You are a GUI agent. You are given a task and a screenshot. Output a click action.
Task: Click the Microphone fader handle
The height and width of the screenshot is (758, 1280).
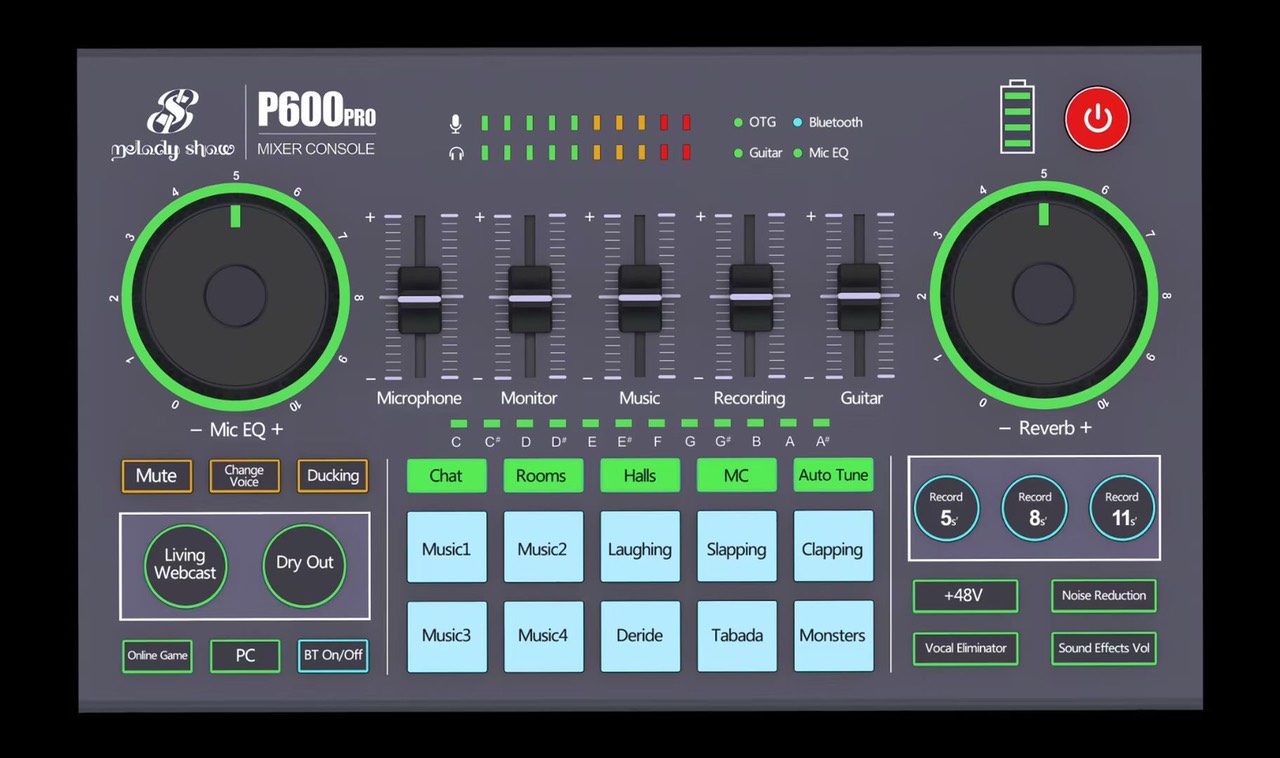[x=419, y=298]
